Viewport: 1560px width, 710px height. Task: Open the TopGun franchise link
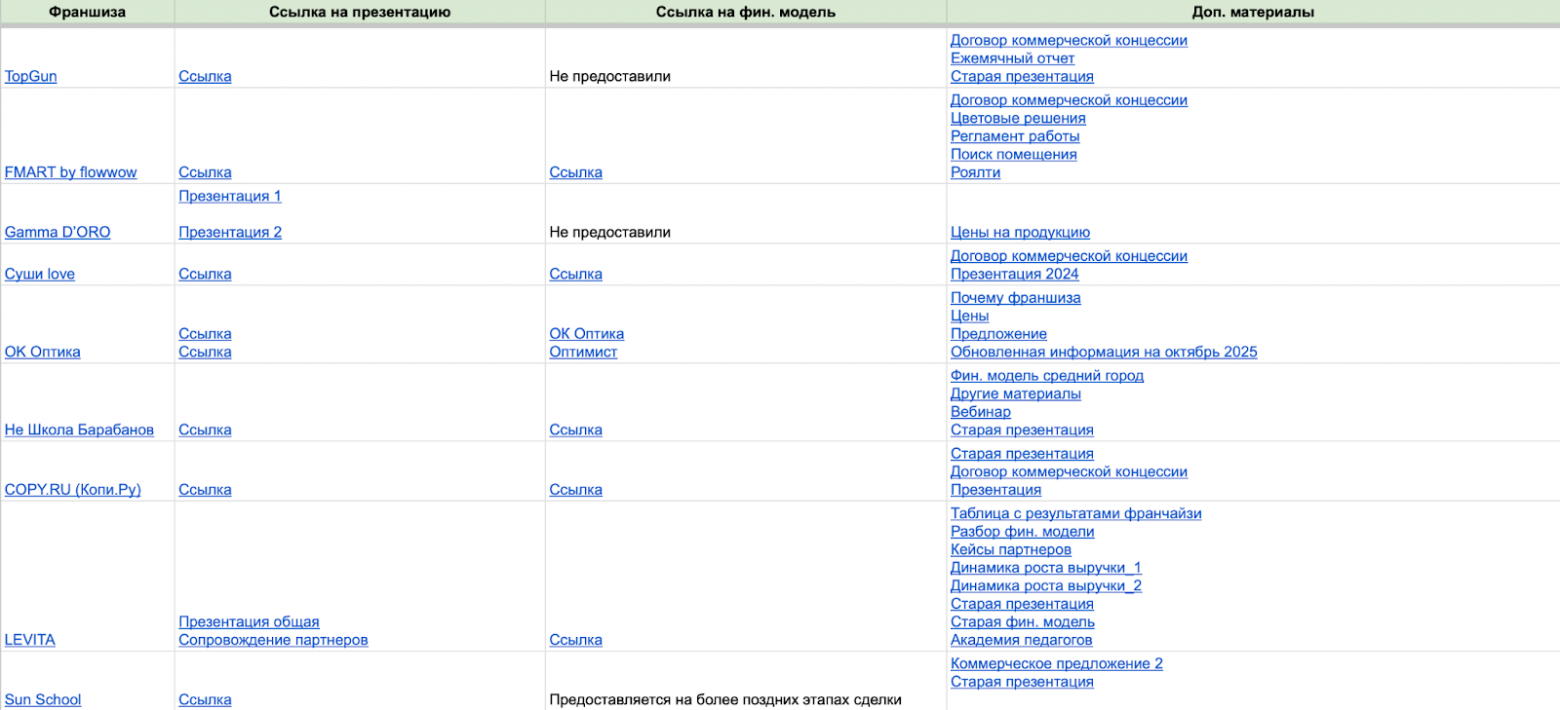(x=31, y=77)
